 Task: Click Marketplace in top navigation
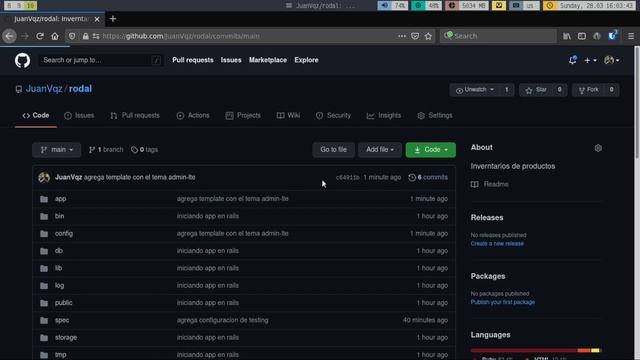tap(268, 60)
